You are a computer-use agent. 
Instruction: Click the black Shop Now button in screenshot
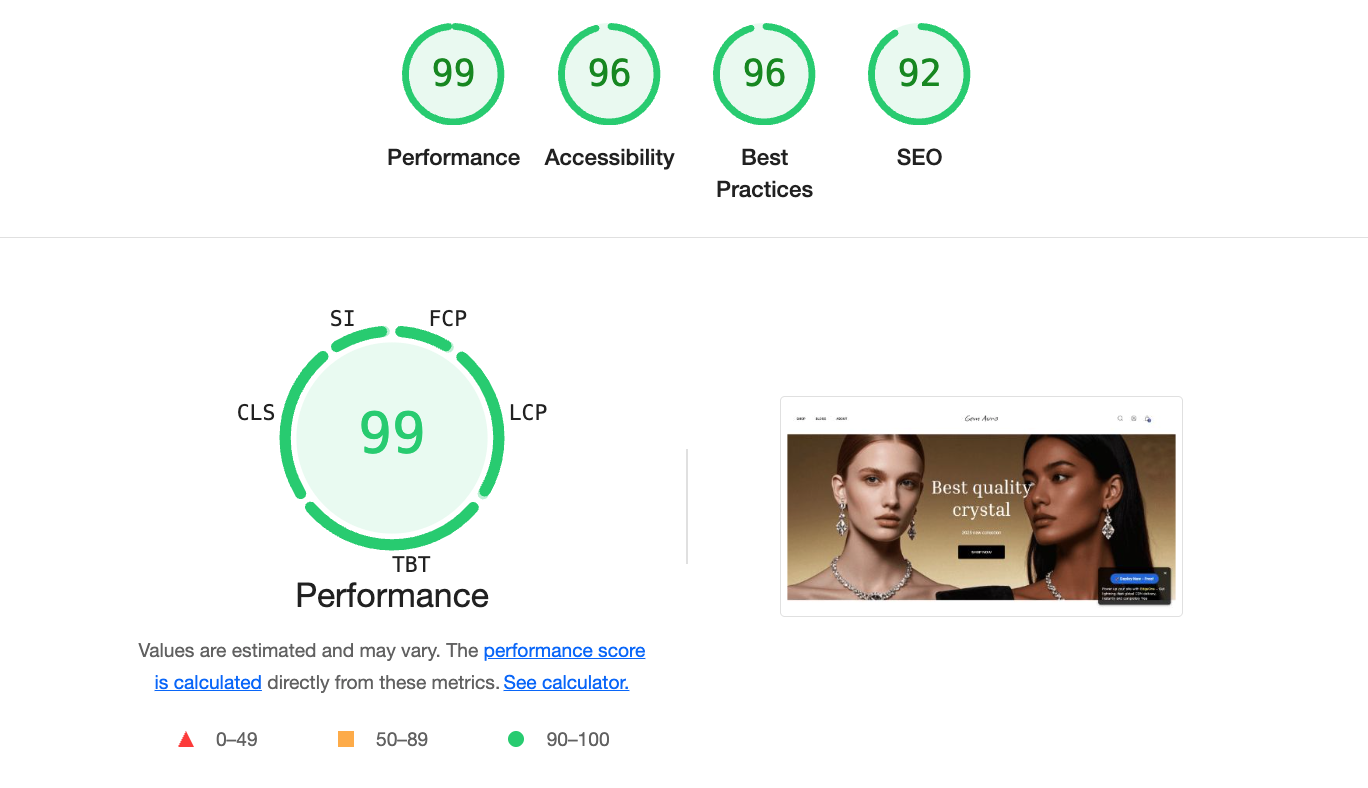(981, 552)
